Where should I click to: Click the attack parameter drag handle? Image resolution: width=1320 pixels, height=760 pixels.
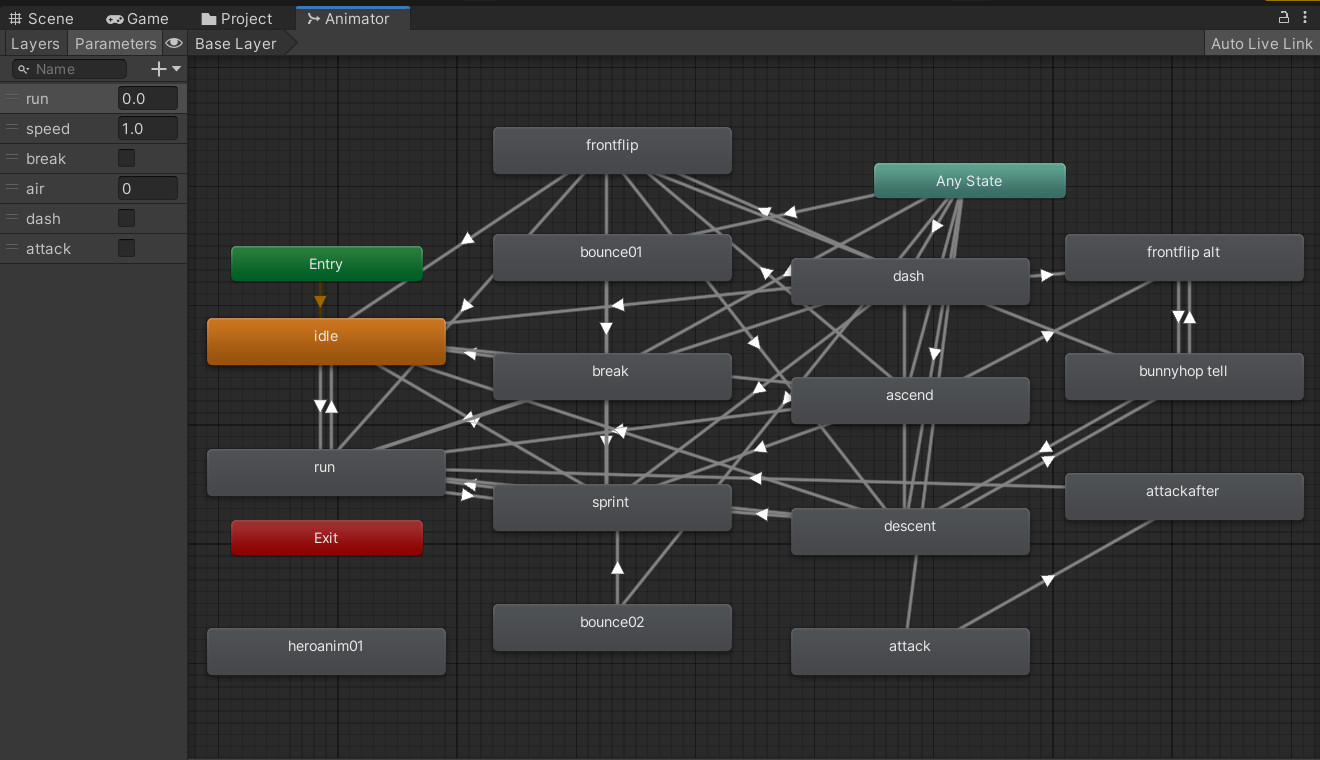[12, 248]
